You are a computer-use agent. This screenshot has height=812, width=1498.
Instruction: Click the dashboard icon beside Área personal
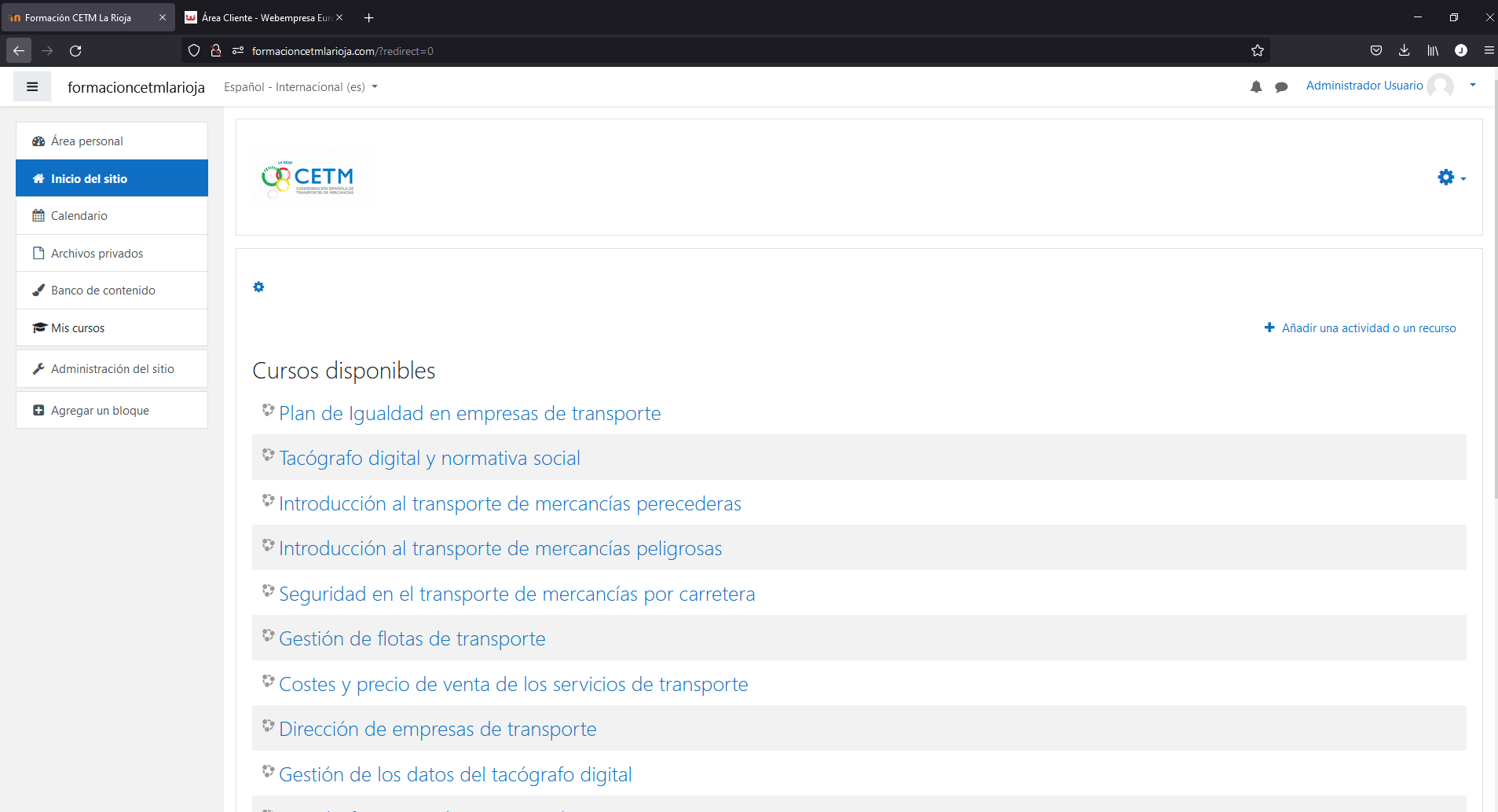pos(38,141)
